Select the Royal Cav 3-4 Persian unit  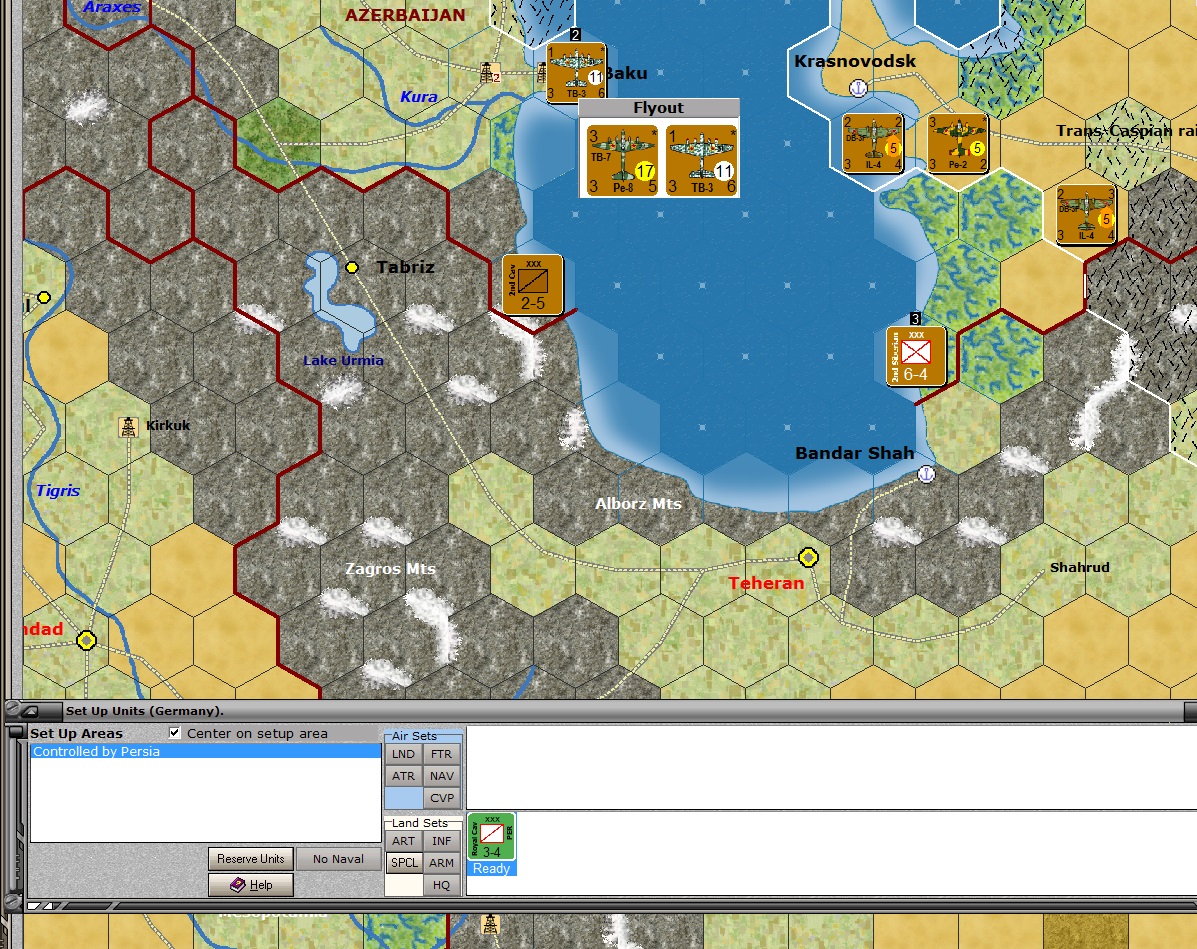pos(492,837)
